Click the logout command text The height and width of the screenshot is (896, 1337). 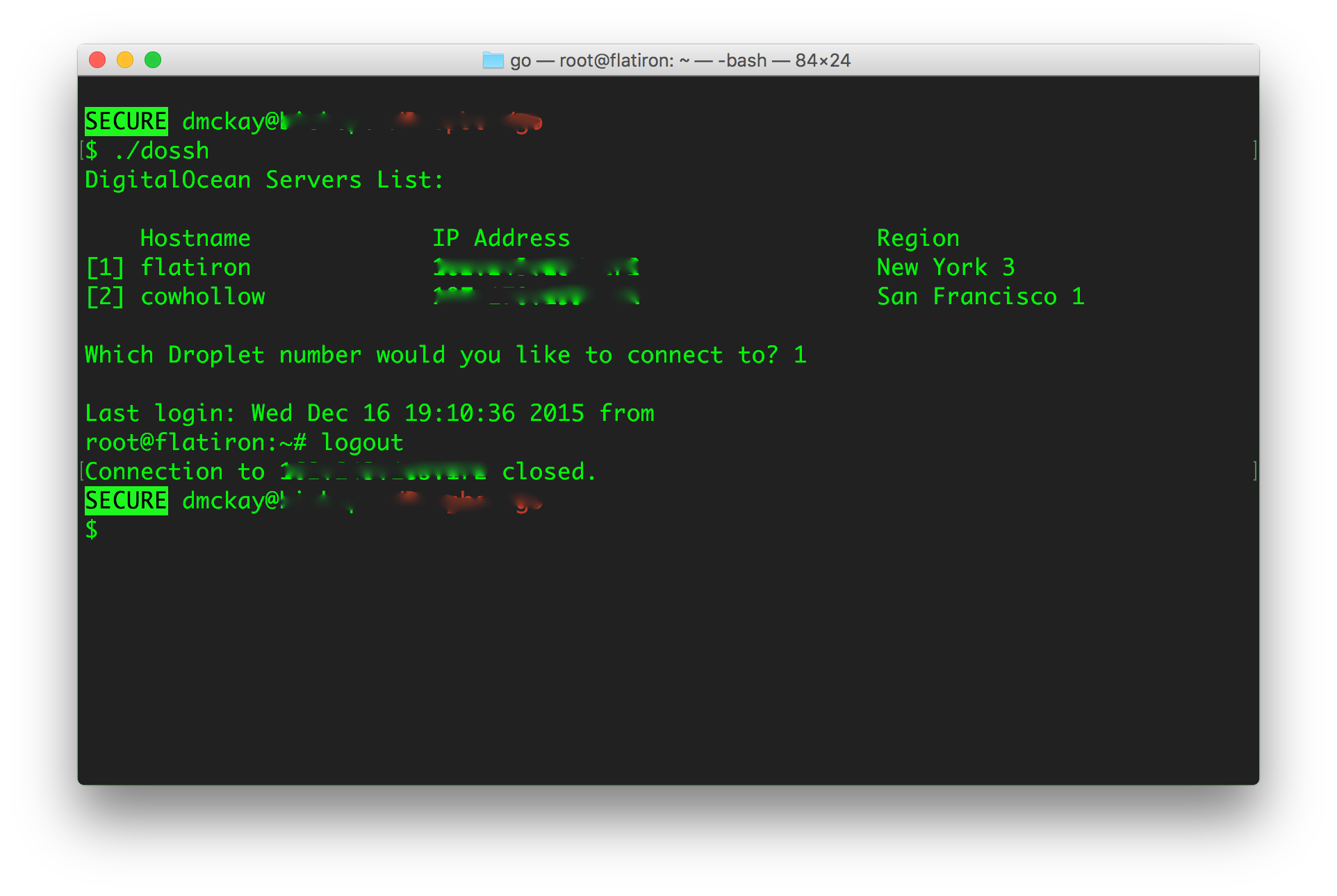coord(362,442)
